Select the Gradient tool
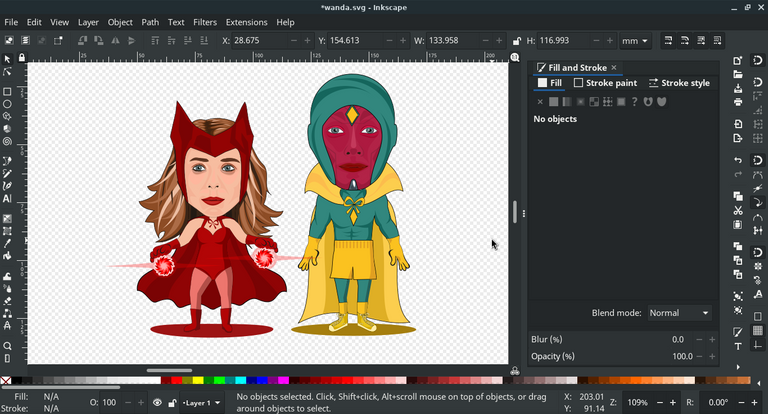Viewport: 768px width, 414px height. [7, 219]
